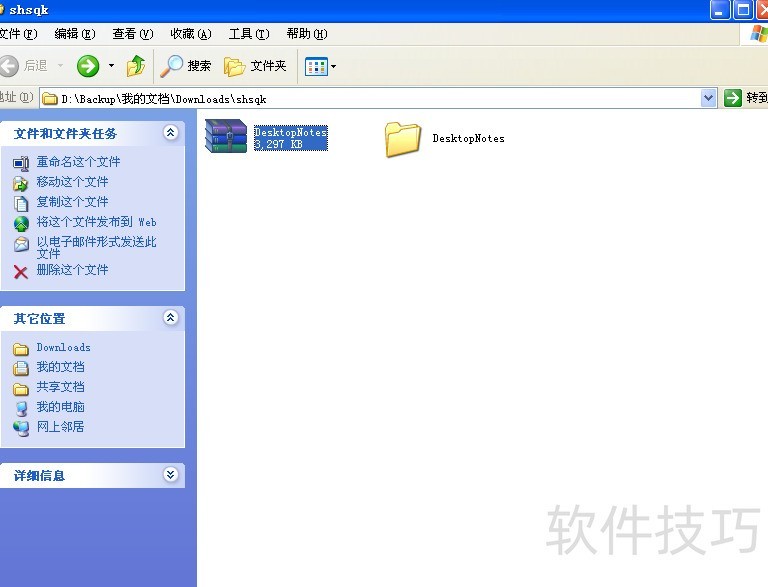Expand the Details (详细信息) panel
The image size is (768, 587).
tap(170, 475)
